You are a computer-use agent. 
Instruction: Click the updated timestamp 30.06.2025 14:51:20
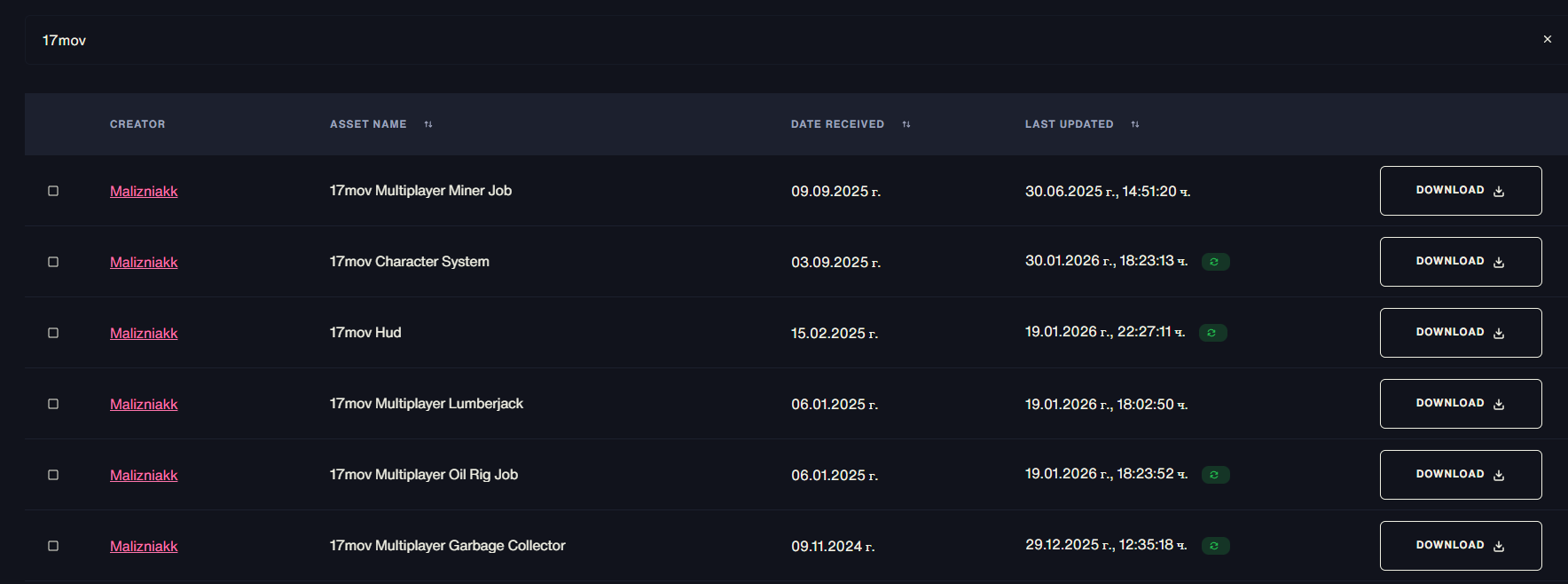click(x=1108, y=192)
